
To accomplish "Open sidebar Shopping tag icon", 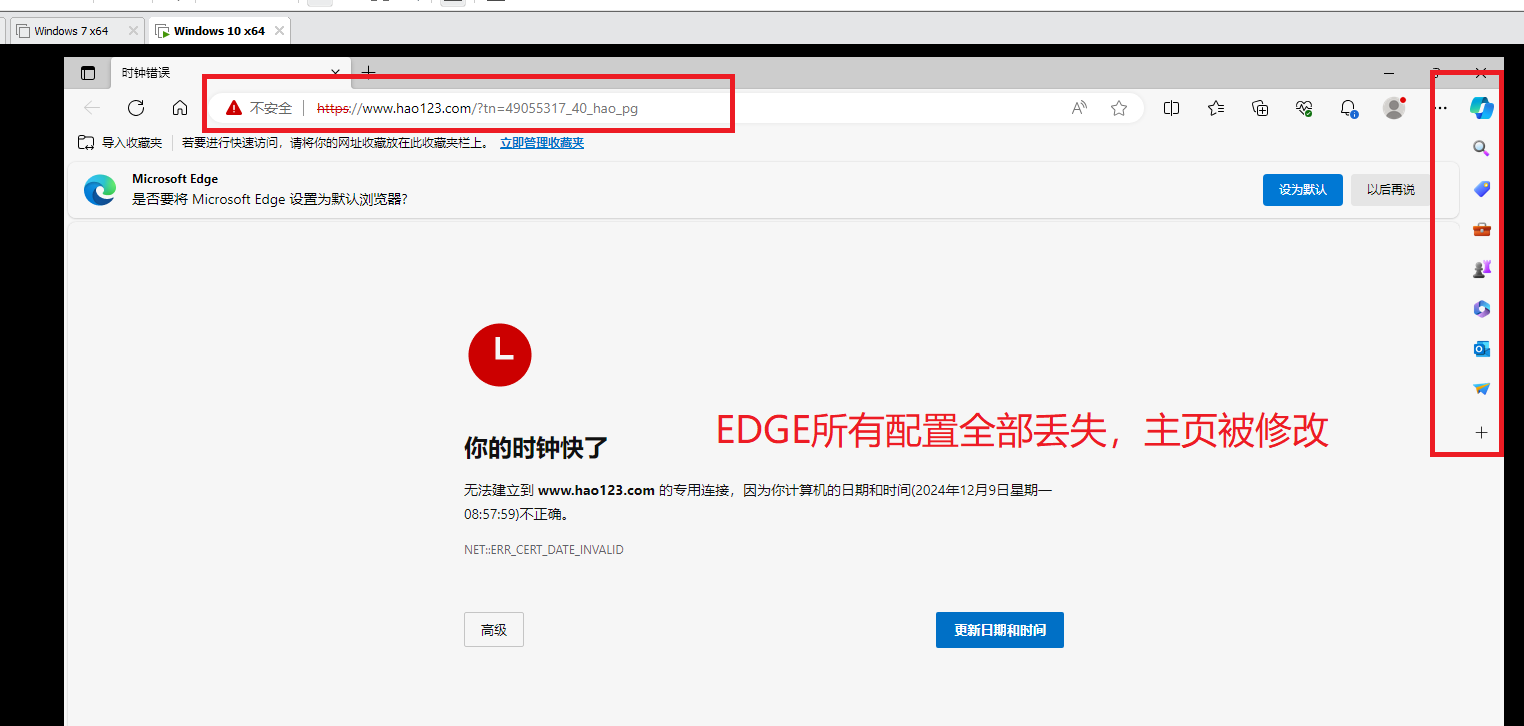I will [1481, 189].
